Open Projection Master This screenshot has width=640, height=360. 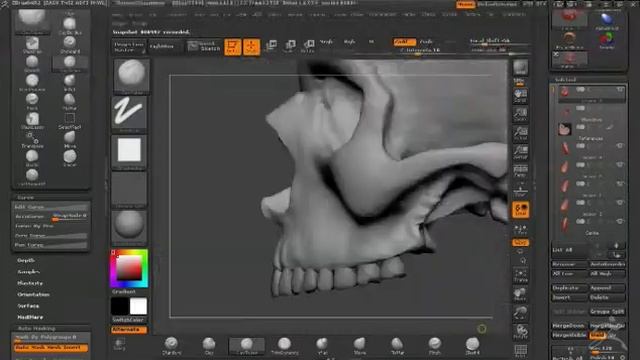point(129,47)
